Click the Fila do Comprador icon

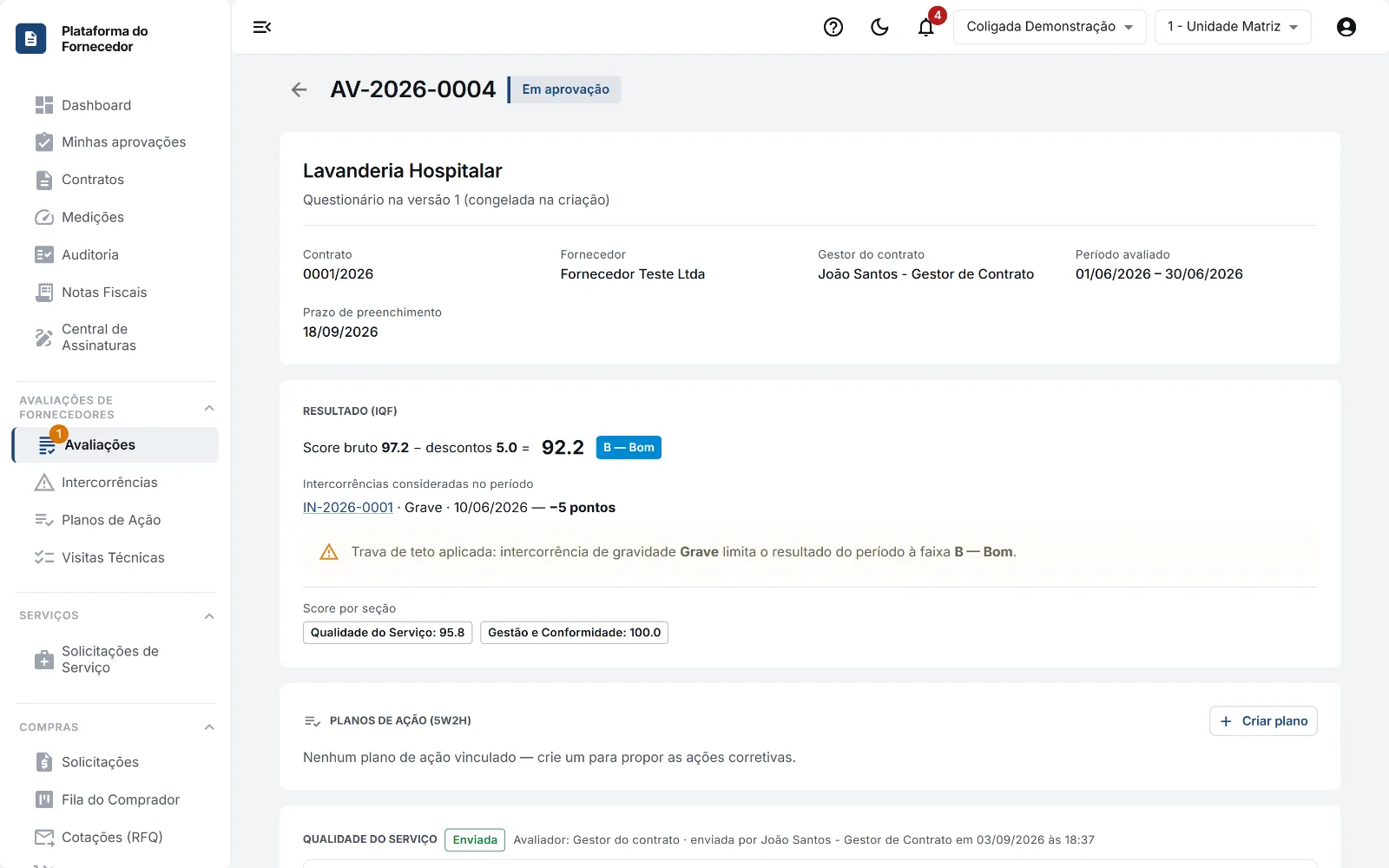click(x=44, y=799)
